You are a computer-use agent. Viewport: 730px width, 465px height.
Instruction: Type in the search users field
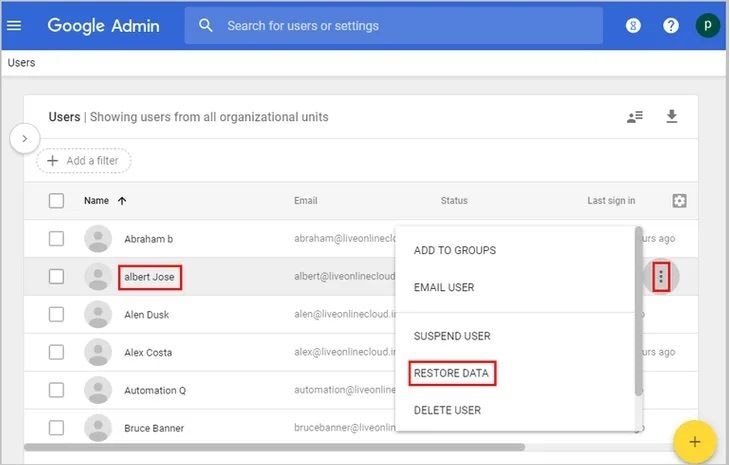coord(400,25)
